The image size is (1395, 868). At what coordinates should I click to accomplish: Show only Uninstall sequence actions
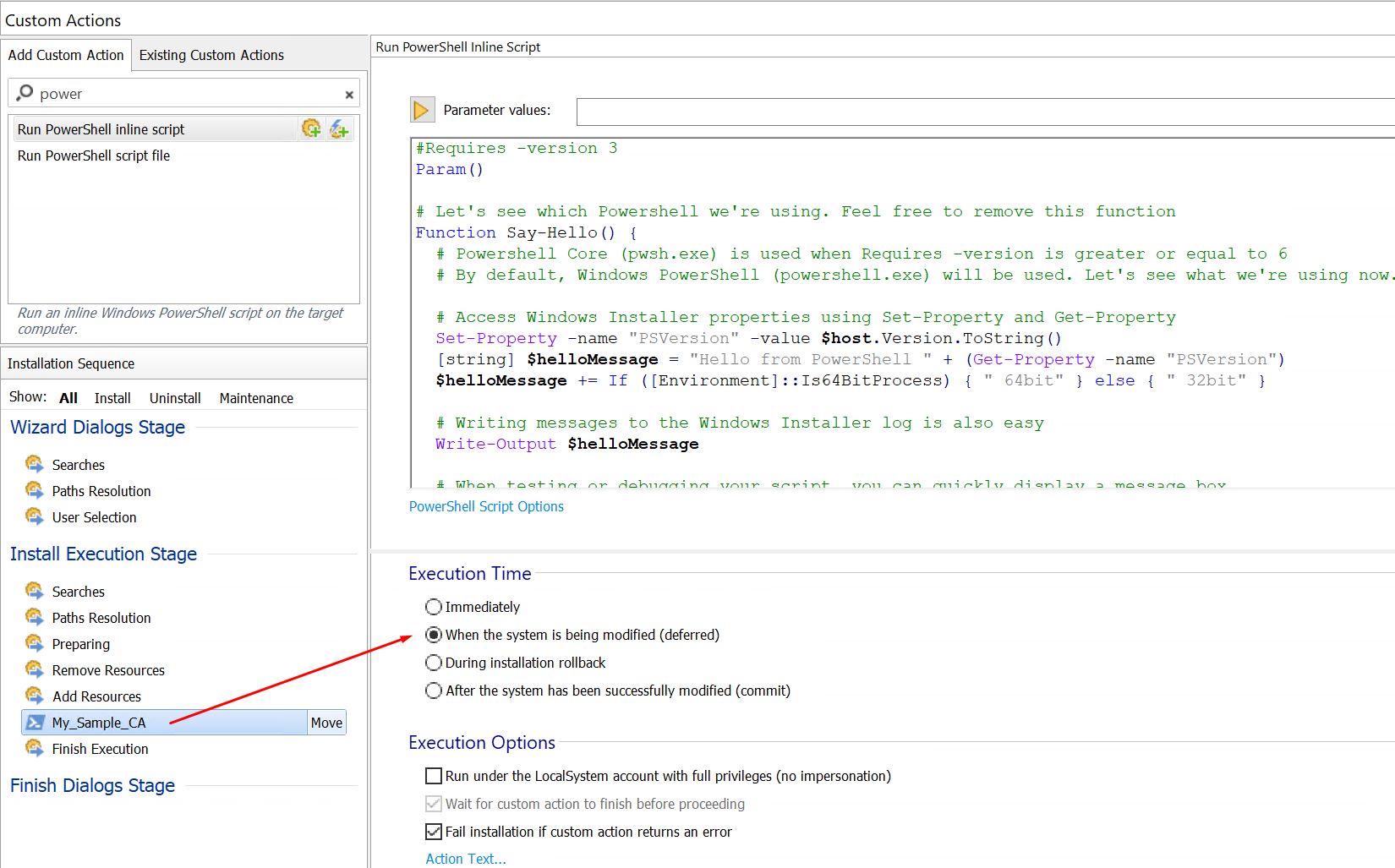(175, 398)
